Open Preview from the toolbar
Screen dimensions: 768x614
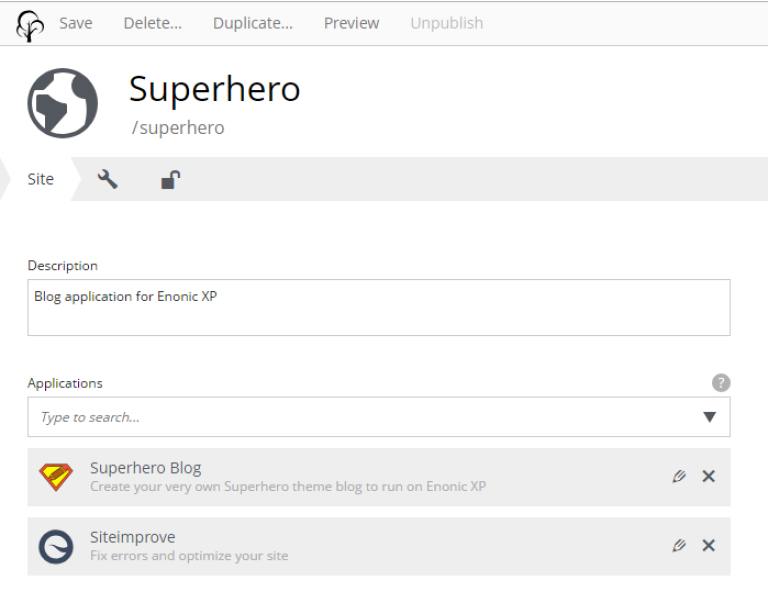pos(351,23)
